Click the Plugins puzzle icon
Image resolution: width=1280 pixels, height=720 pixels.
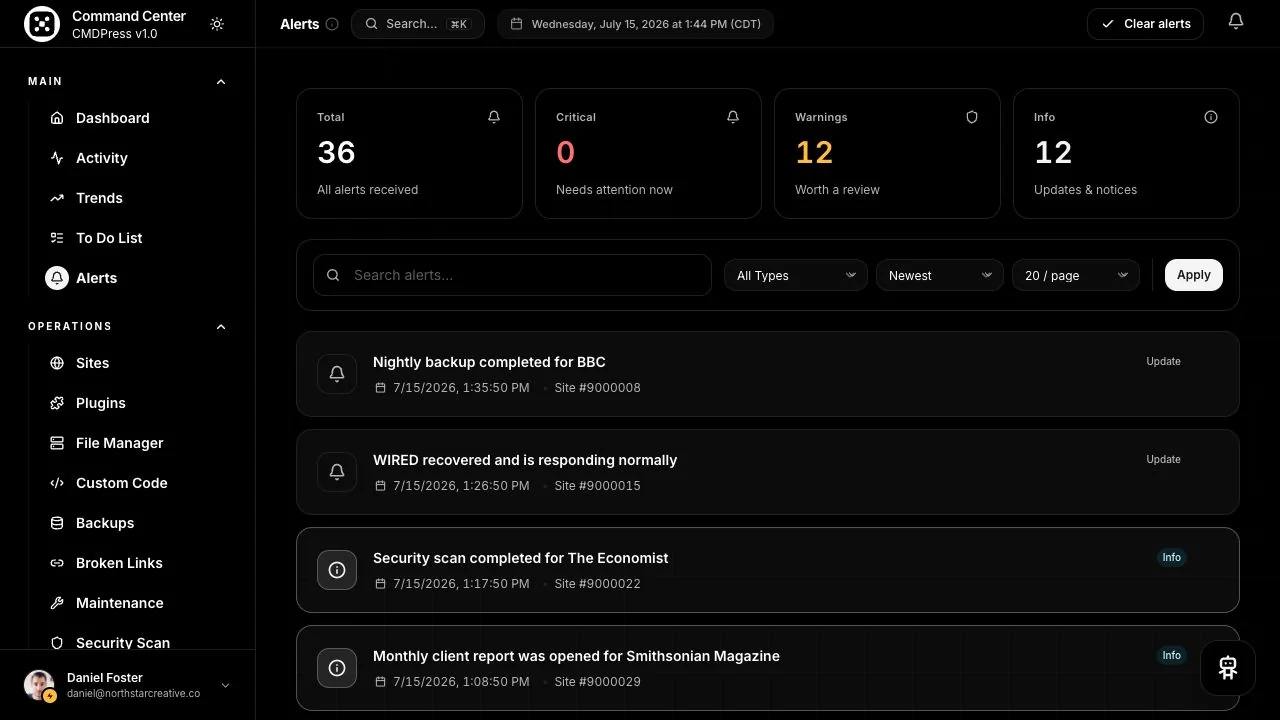(x=57, y=403)
